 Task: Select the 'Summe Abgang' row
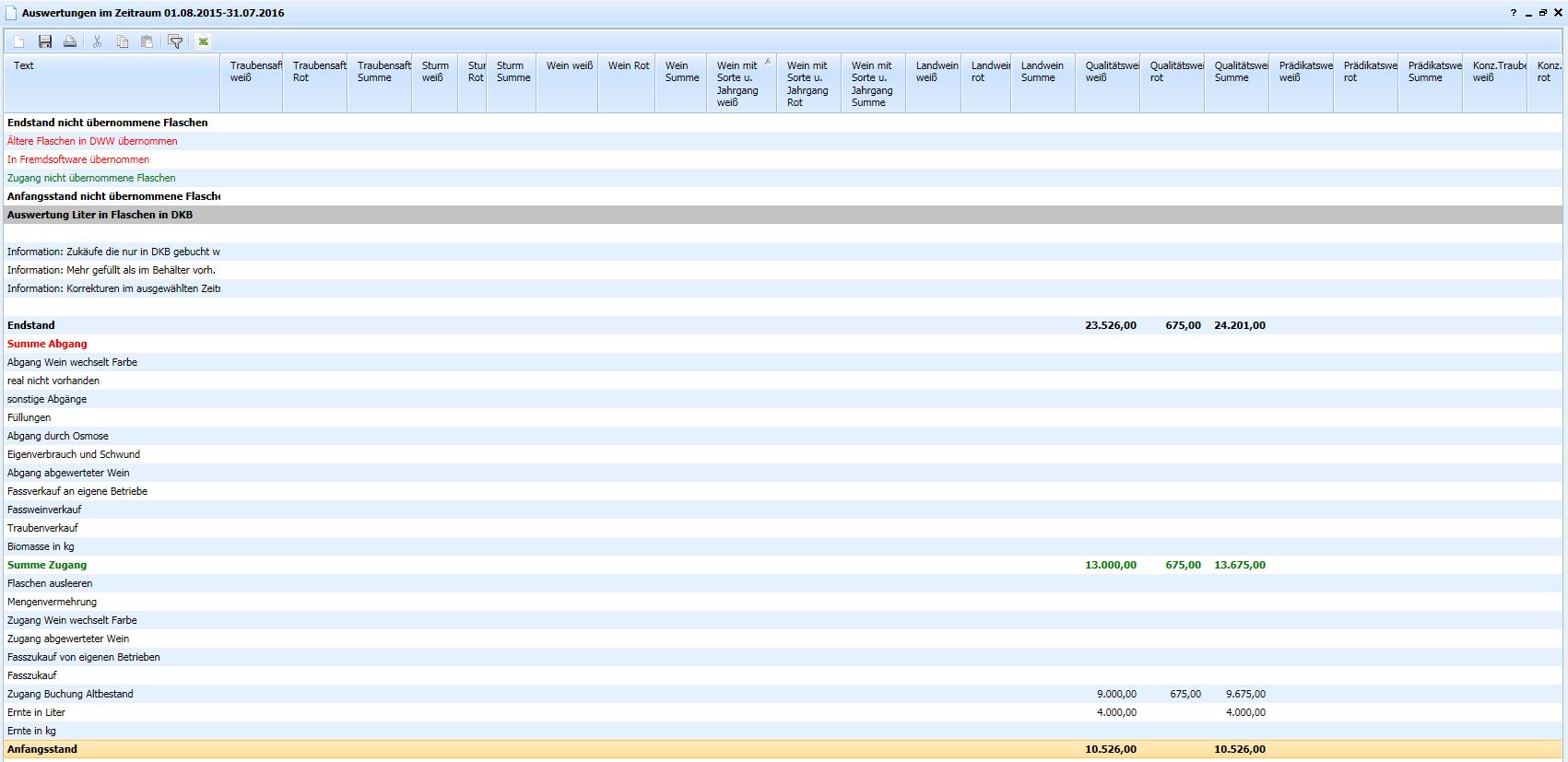click(48, 344)
